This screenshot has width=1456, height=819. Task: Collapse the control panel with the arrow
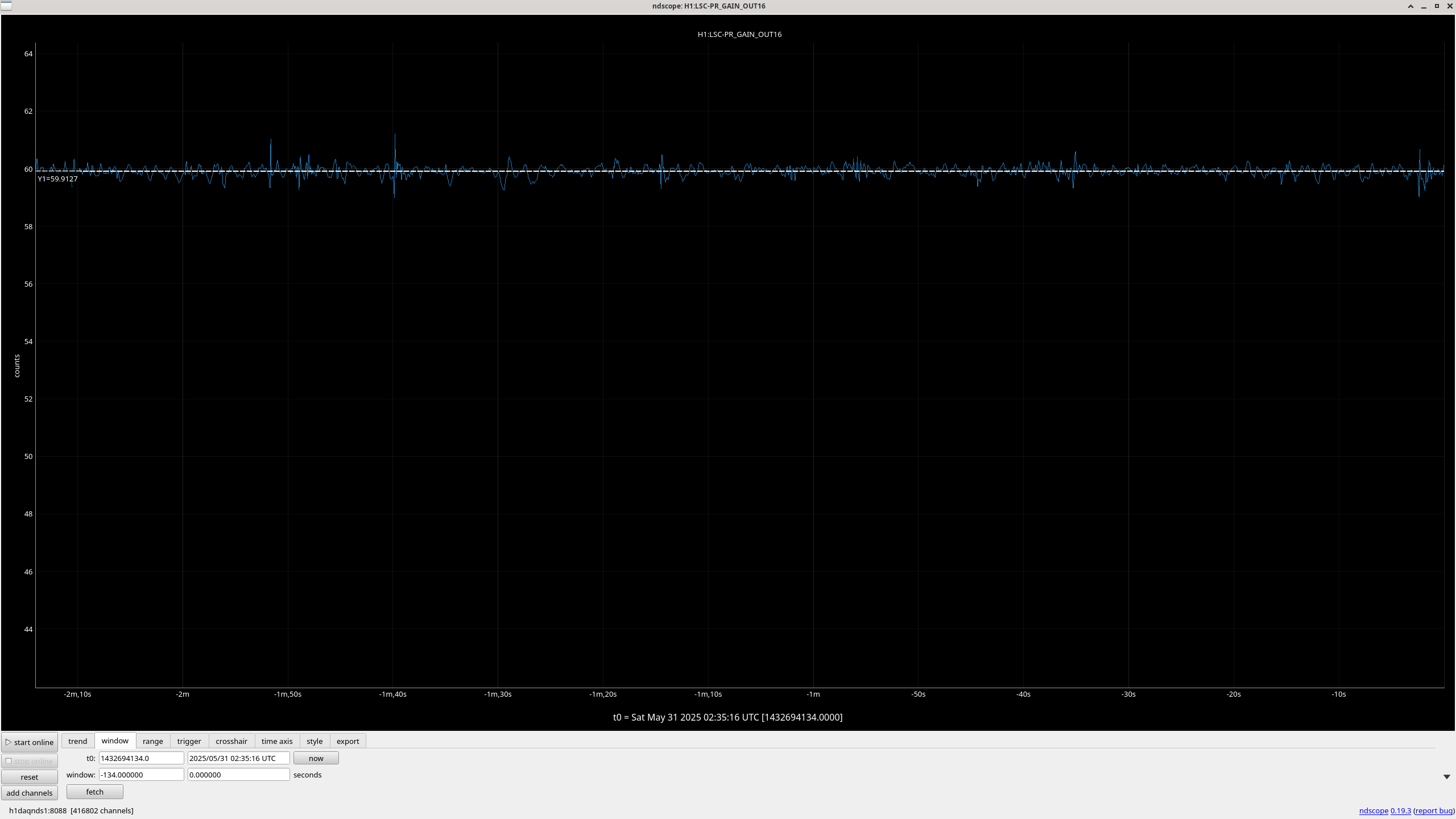click(x=1447, y=777)
